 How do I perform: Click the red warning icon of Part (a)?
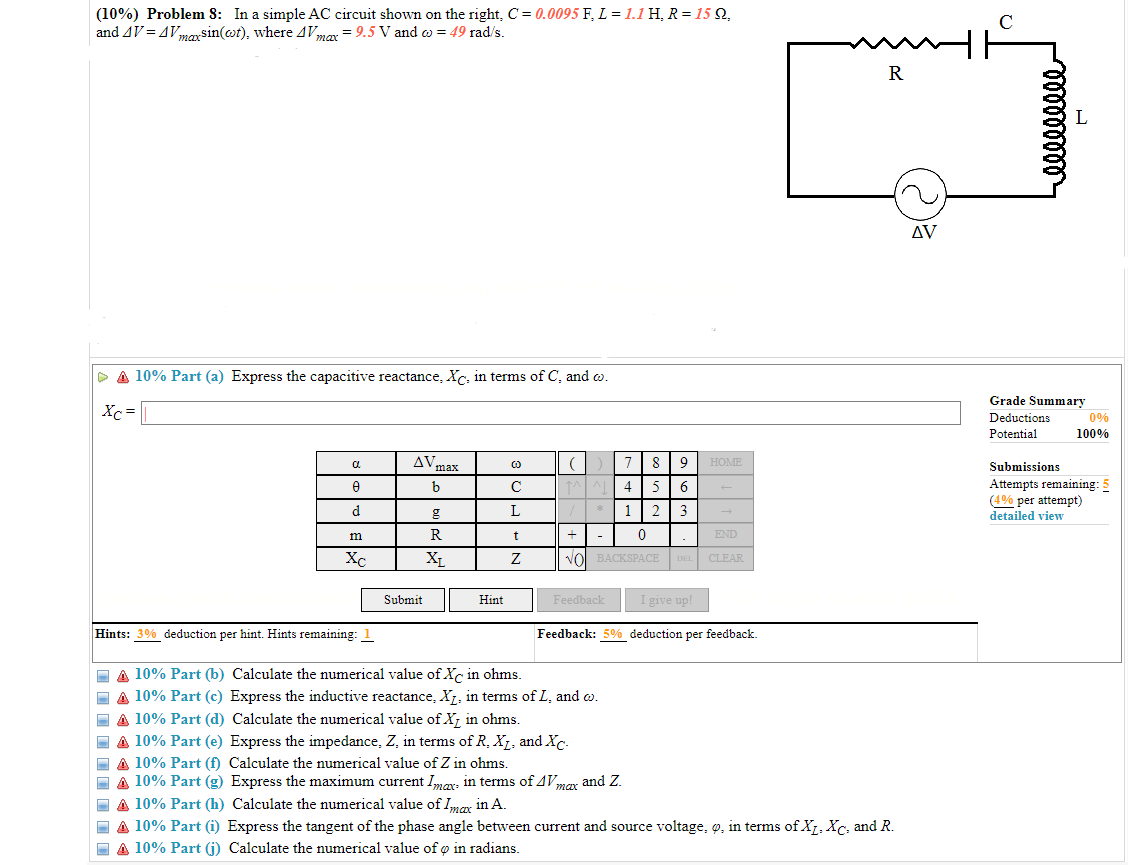point(123,377)
